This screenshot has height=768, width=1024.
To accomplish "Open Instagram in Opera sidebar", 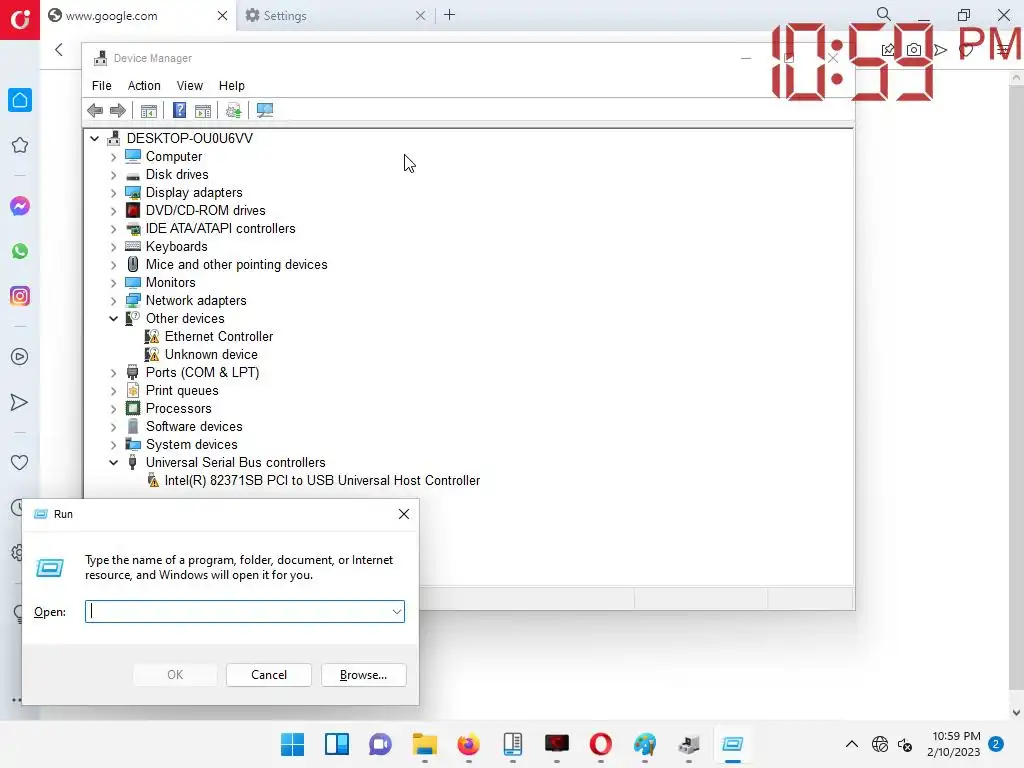I will coord(20,296).
